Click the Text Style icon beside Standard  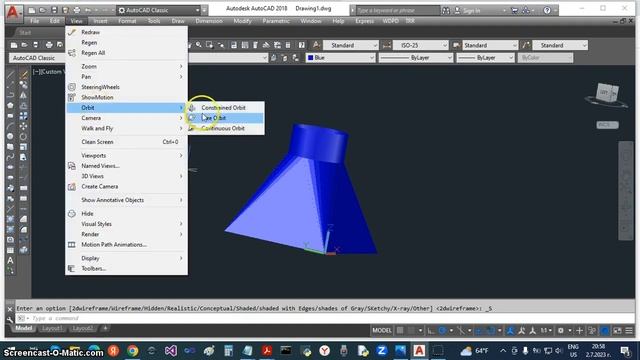pos(316,45)
